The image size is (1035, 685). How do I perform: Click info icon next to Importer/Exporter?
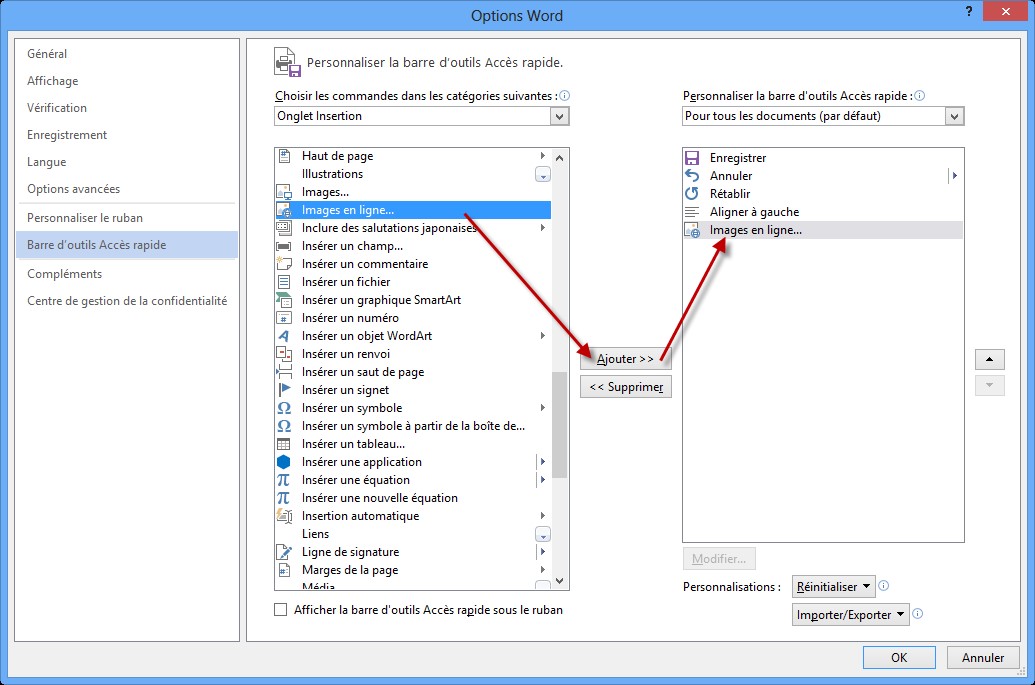click(918, 614)
